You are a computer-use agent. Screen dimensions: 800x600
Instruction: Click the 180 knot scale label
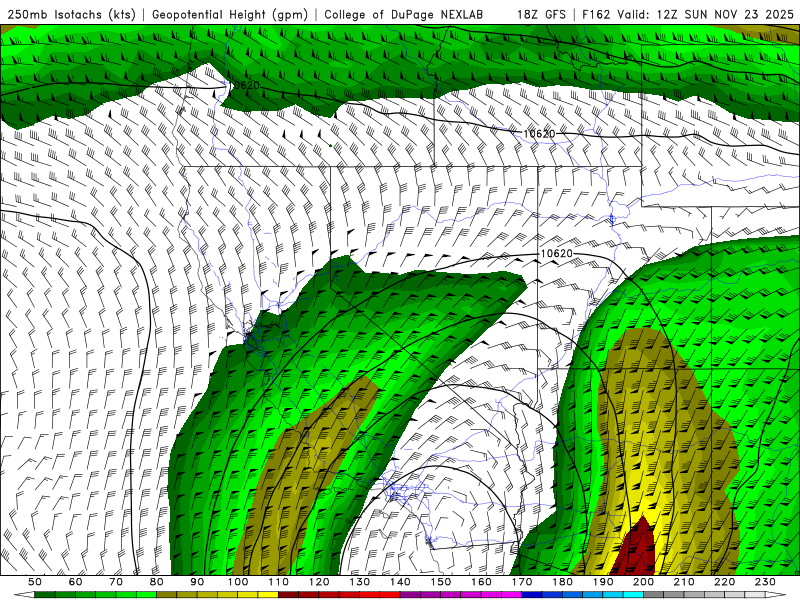563,582
